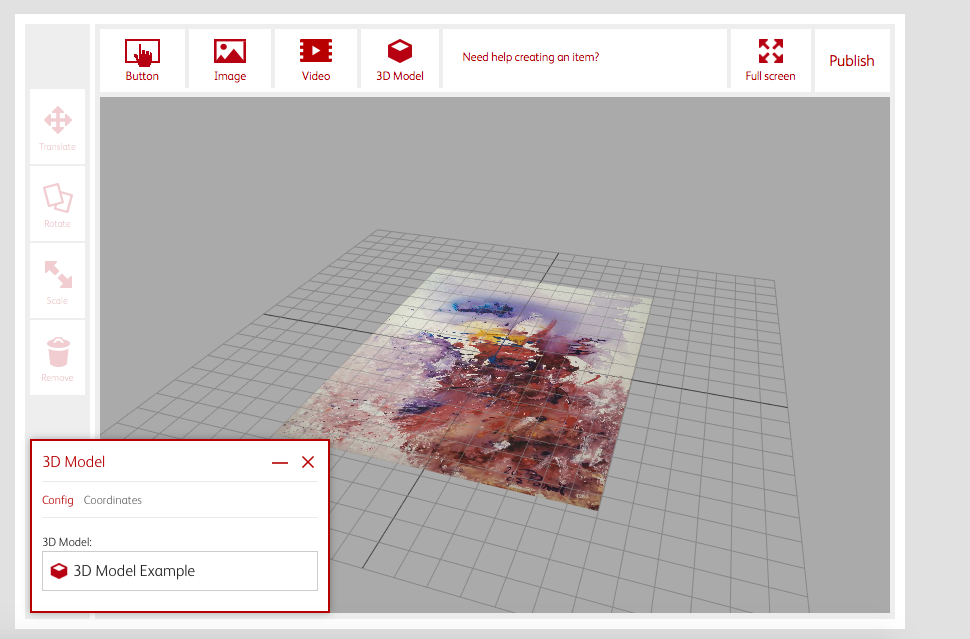970x639 pixels.
Task: Insert an Image item
Action: pyautogui.click(x=230, y=59)
